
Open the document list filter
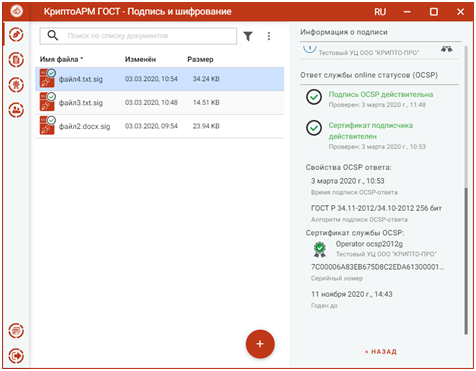click(248, 36)
